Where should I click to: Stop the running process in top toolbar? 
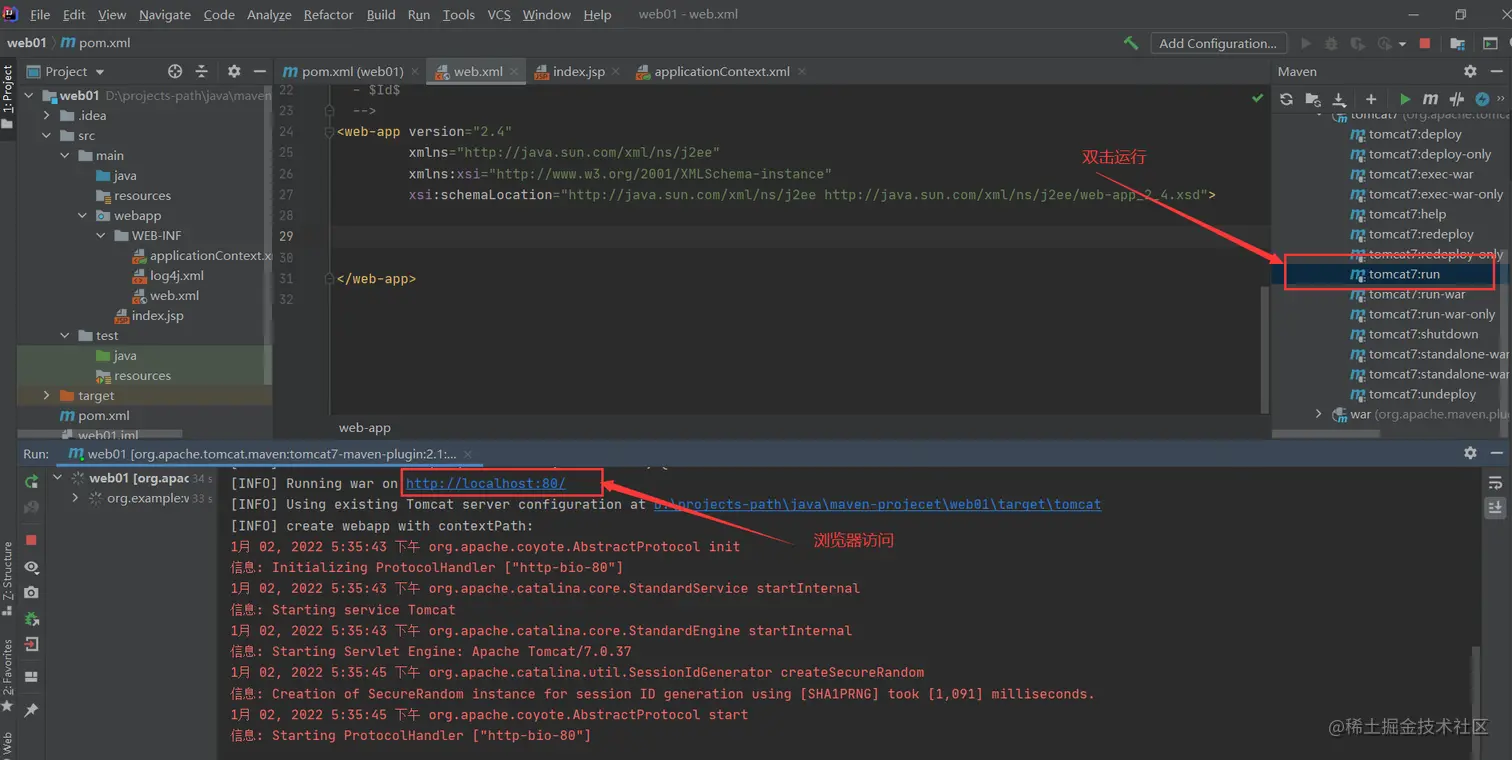(1425, 43)
